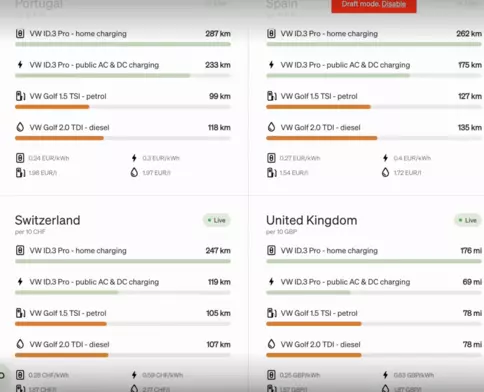Click droplet icon in Spain's Golf diesel row

[271, 127]
